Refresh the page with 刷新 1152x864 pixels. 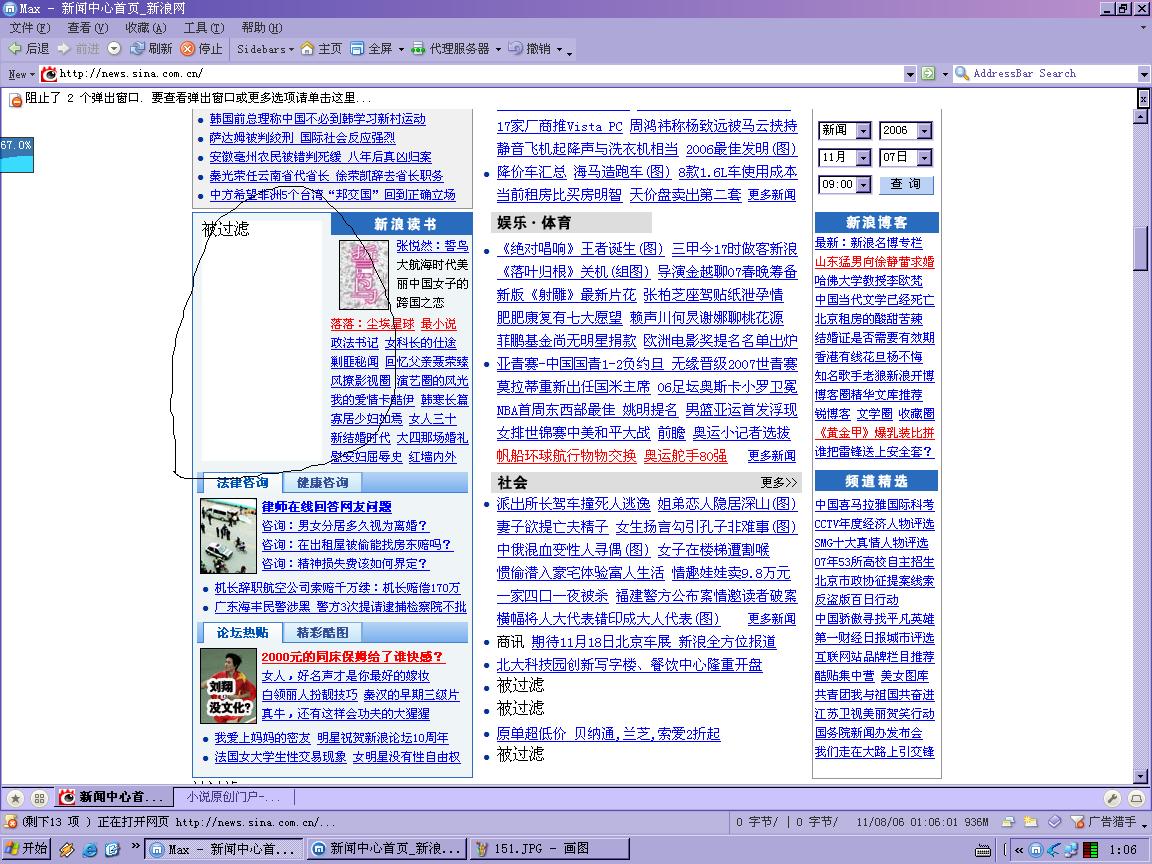pyautogui.click(x=151, y=48)
